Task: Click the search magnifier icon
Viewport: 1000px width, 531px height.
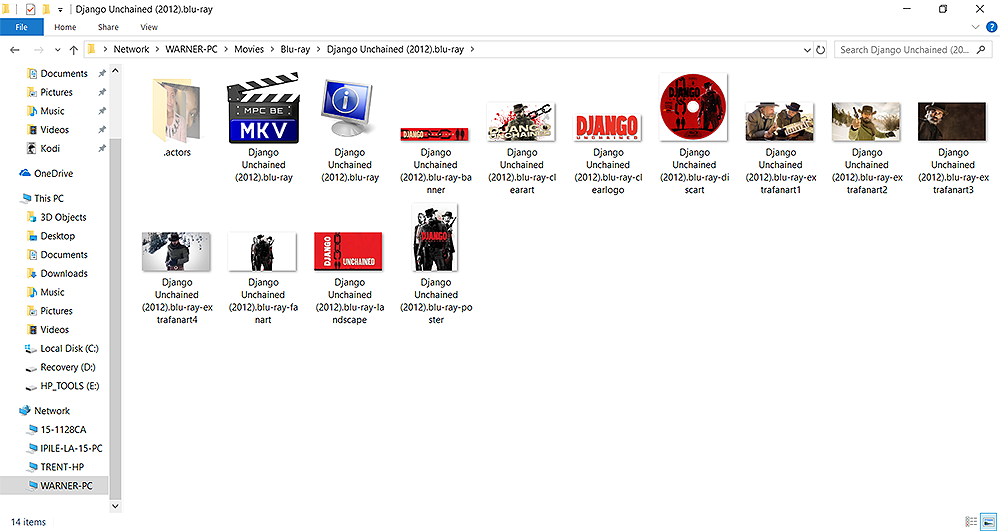Action: point(981,49)
